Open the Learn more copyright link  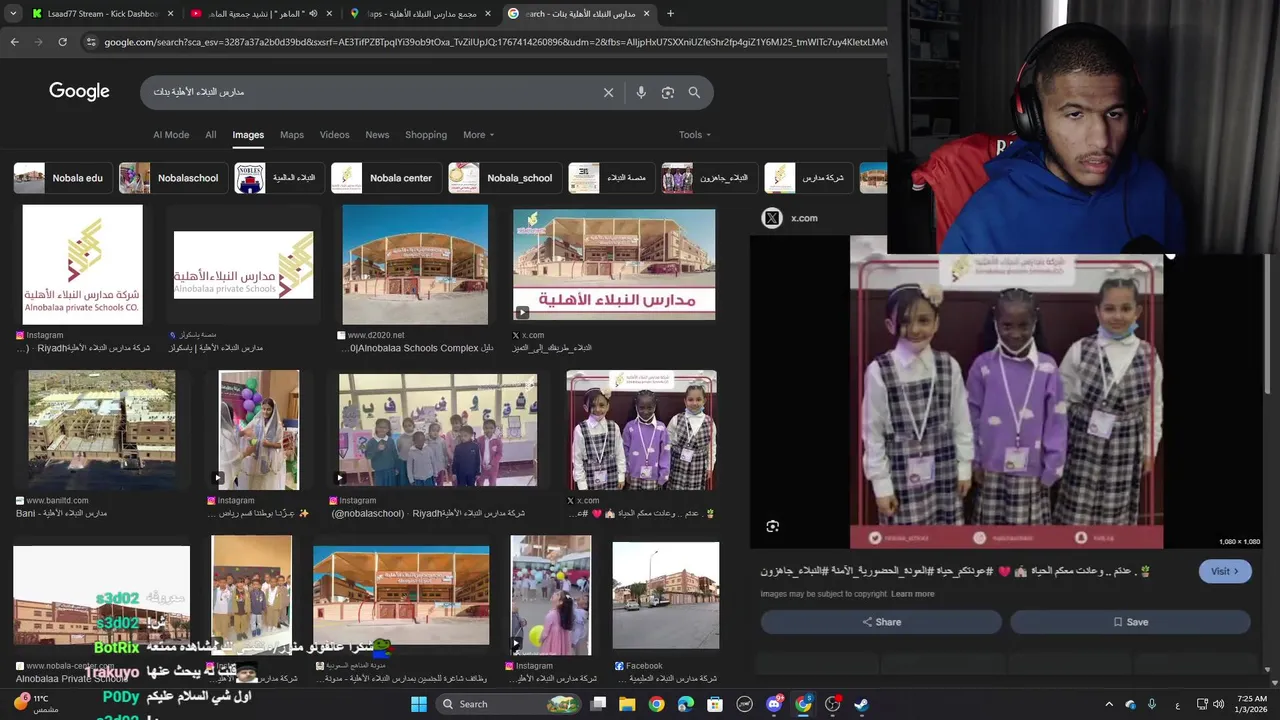tap(912, 594)
